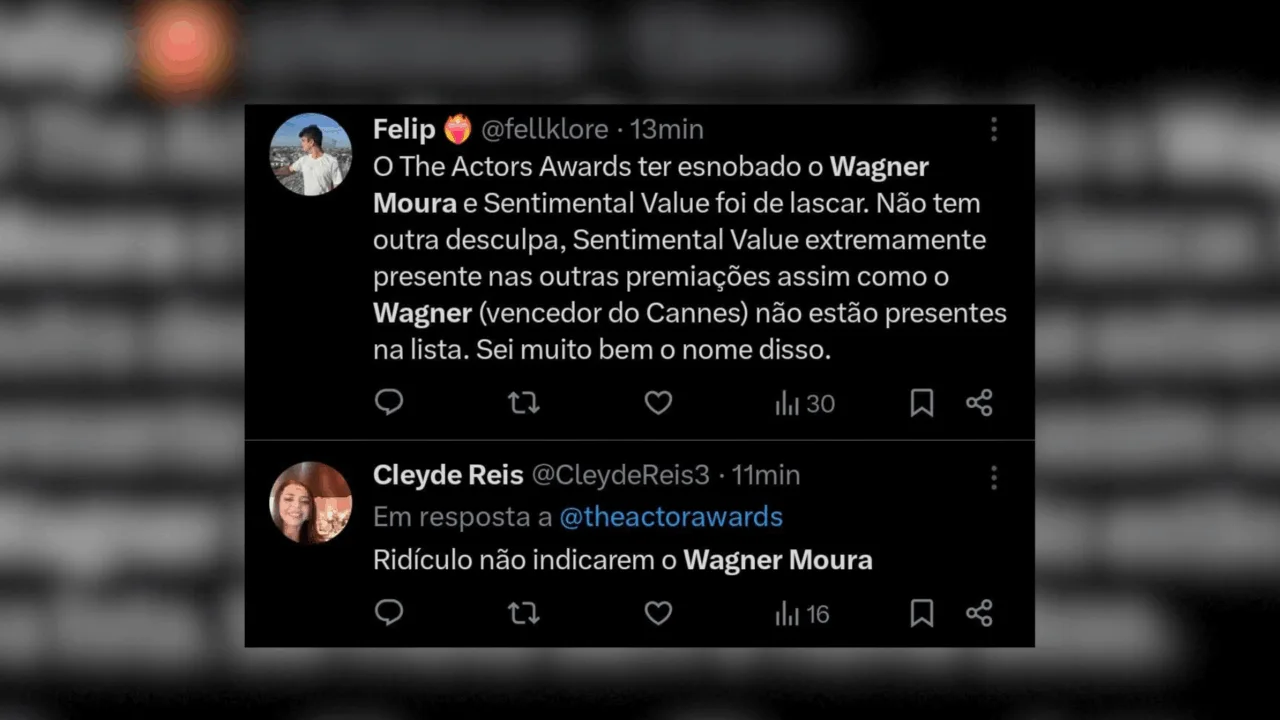The width and height of the screenshot is (1280, 720).
Task: Open more options menu on Felip's tweet
Action: [x=993, y=129]
